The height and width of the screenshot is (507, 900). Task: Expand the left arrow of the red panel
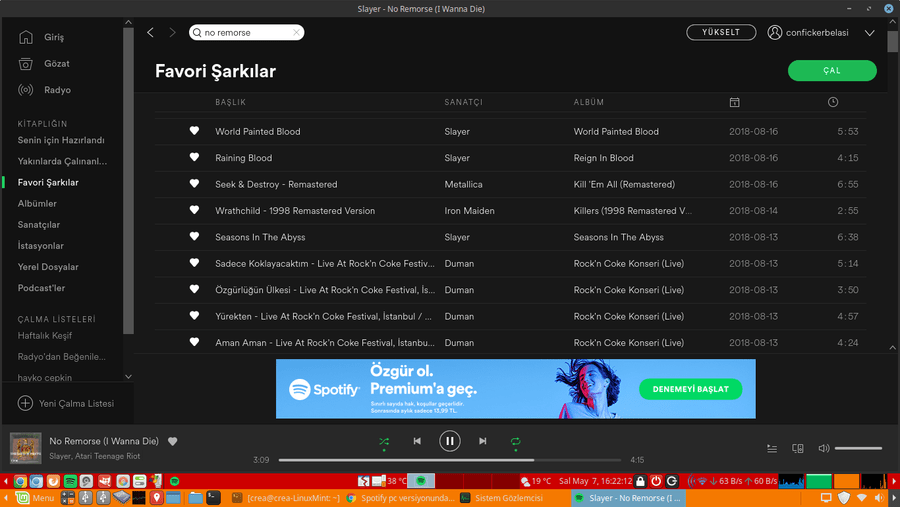click(6, 481)
